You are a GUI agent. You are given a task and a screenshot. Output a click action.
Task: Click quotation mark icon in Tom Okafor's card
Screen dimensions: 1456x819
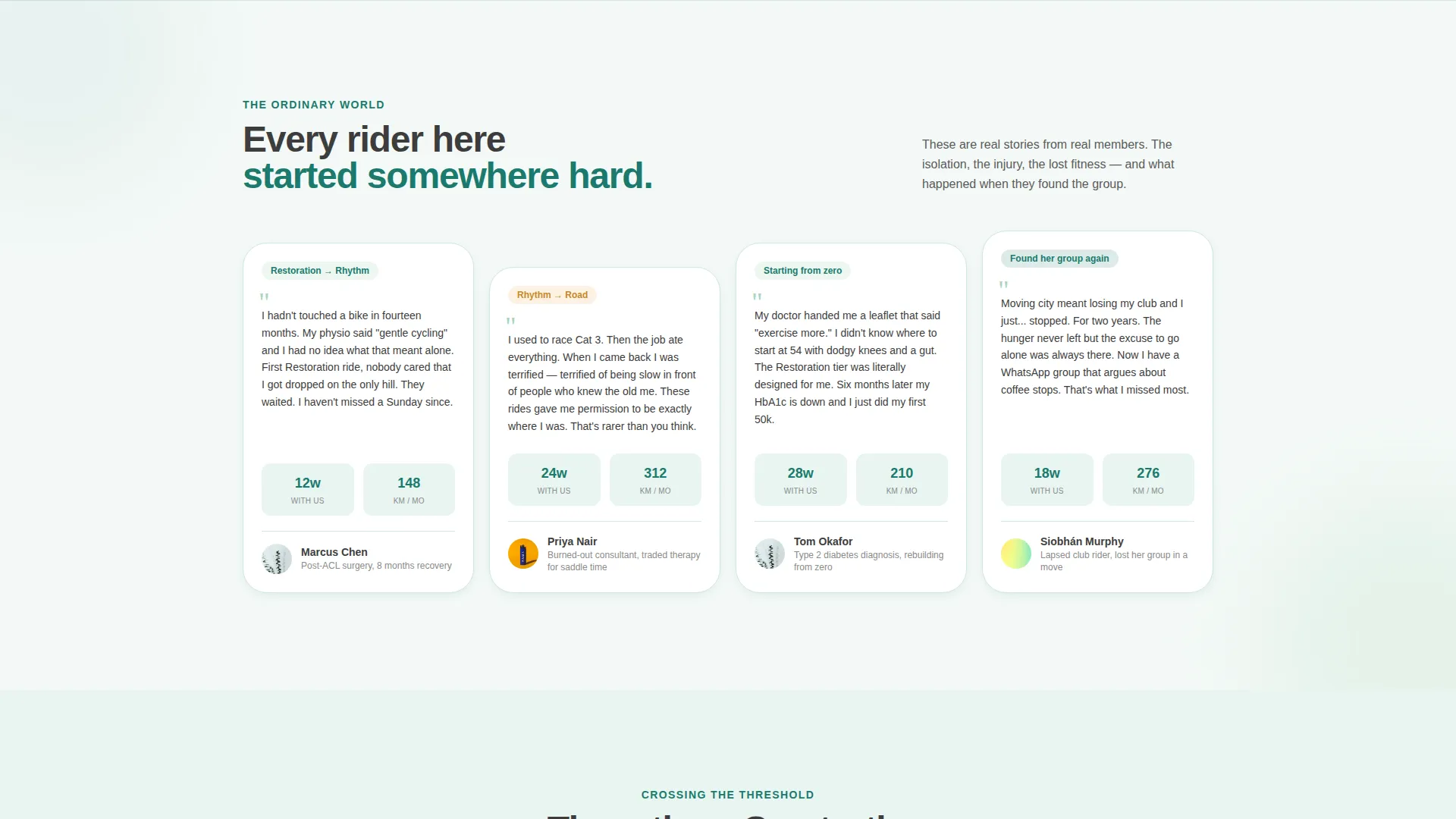[757, 297]
